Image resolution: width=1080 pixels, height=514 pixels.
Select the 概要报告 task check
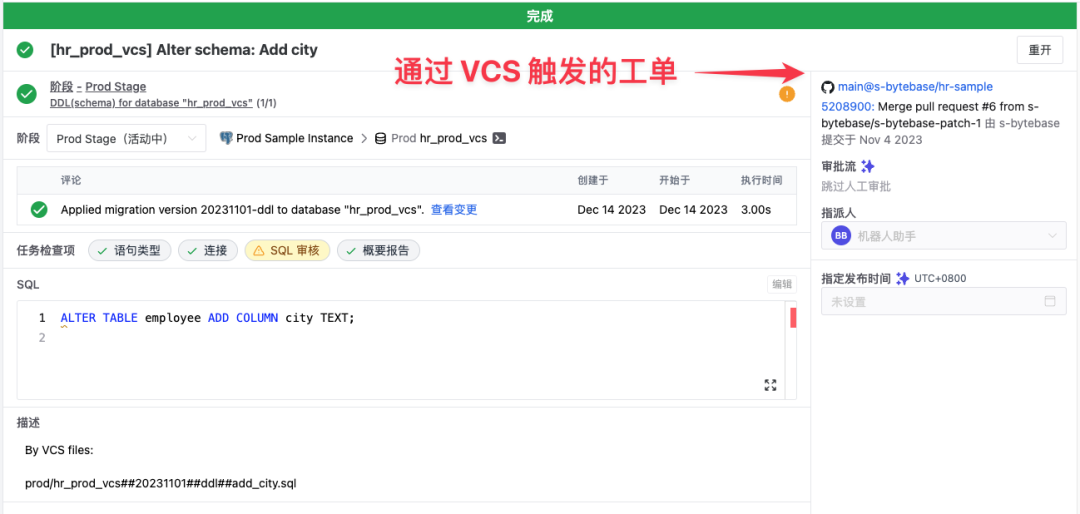(378, 251)
